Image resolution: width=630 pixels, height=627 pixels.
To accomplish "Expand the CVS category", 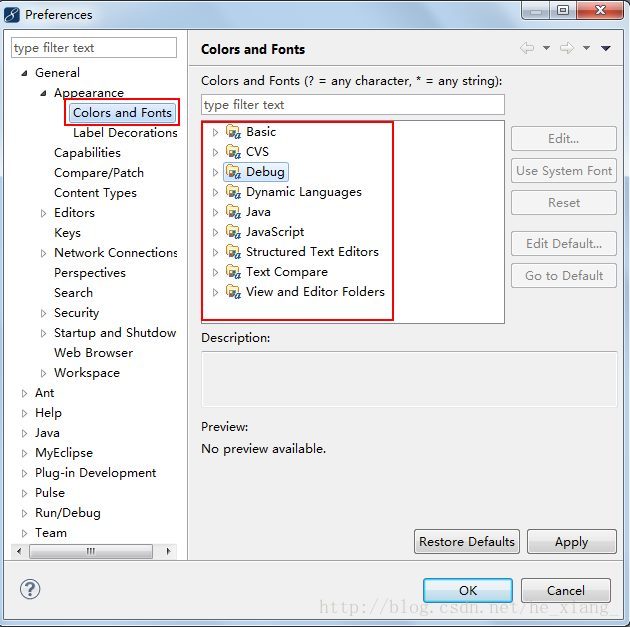I will tap(215, 152).
